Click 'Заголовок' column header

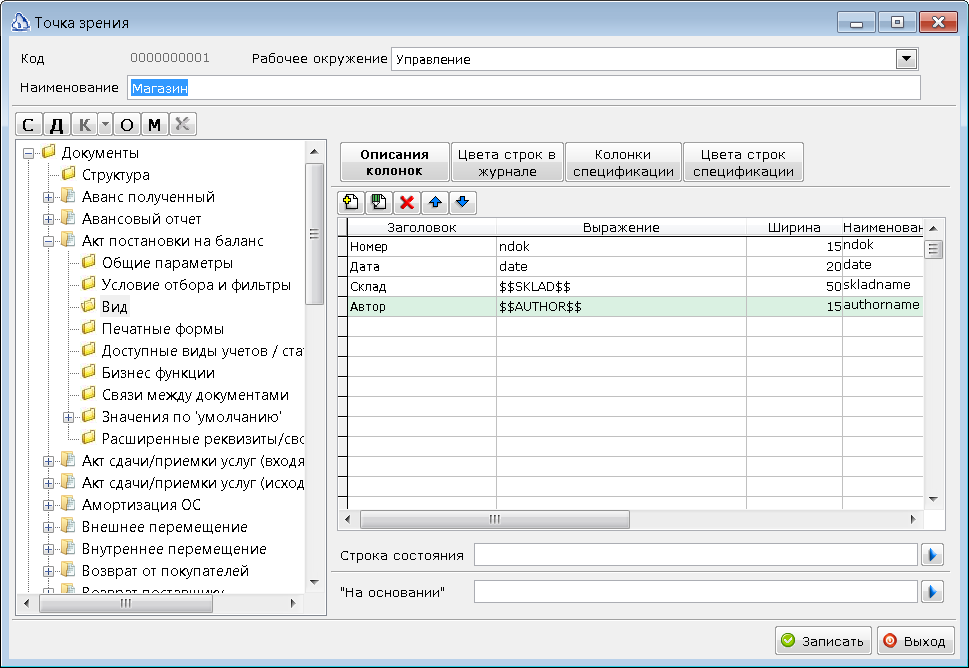[422, 227]
